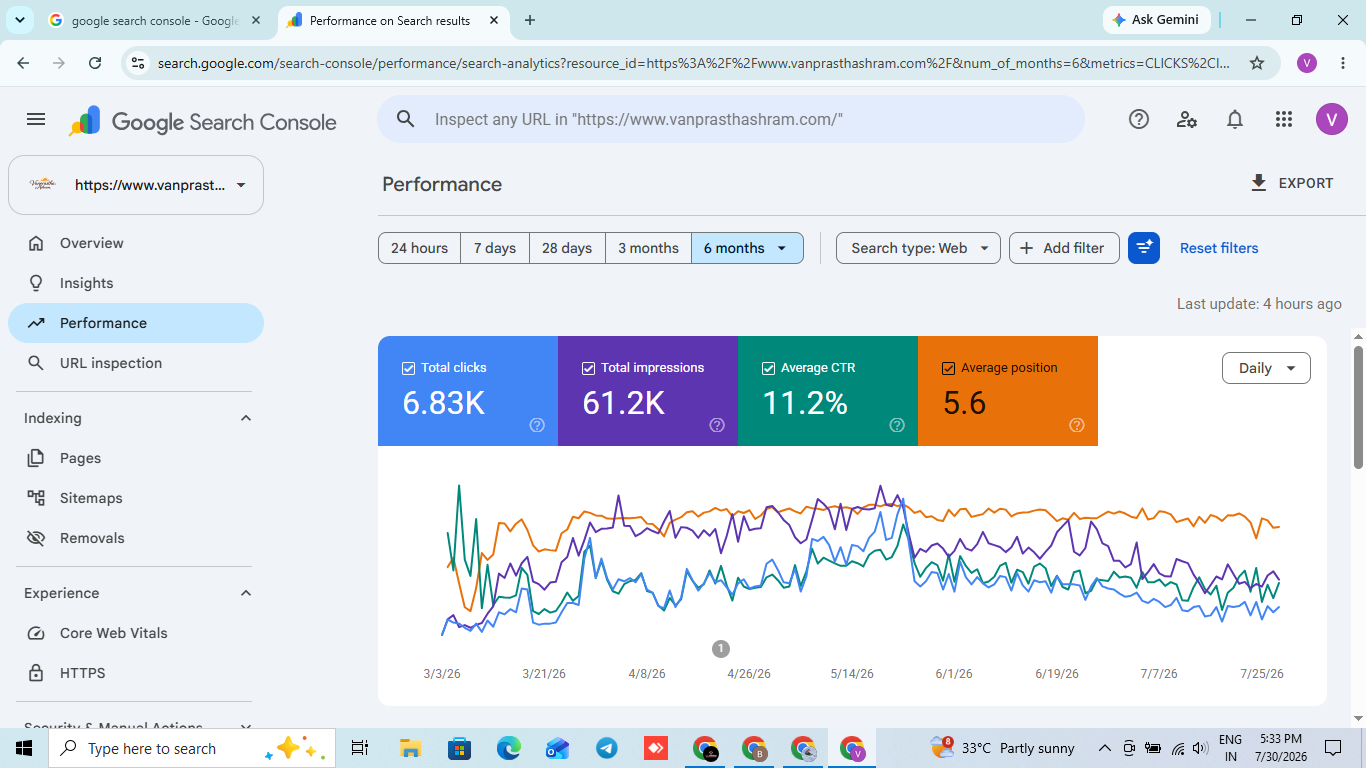Image resolution: width=1366 pixels, height=768 pixels.
Task: Open Telegram from the taskbar
Action: [606, 748]
